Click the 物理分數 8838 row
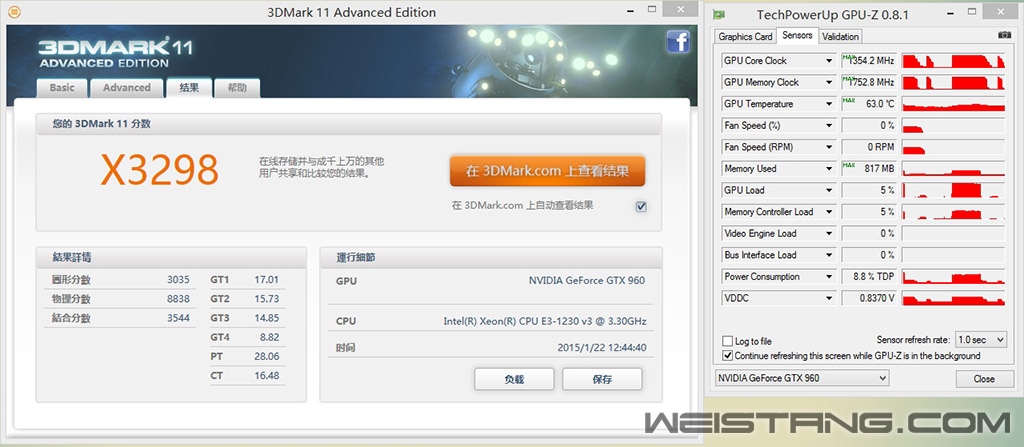1024x447 pixels. tap(120, 299)
